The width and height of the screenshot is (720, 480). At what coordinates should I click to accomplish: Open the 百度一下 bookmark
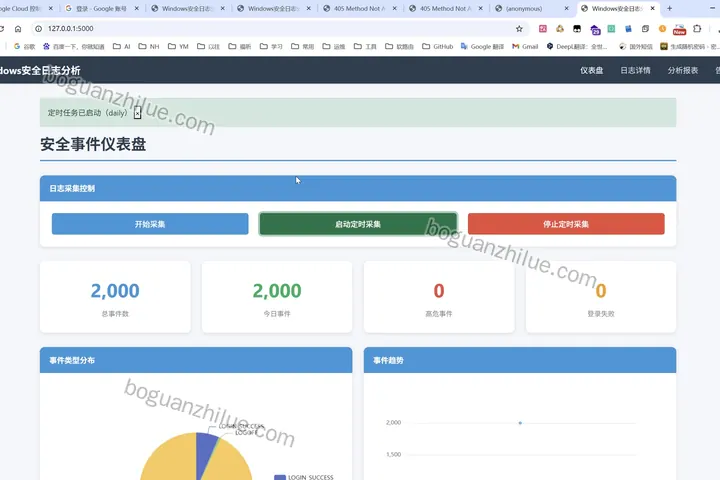pyautogui.click(x=74, y=46)
